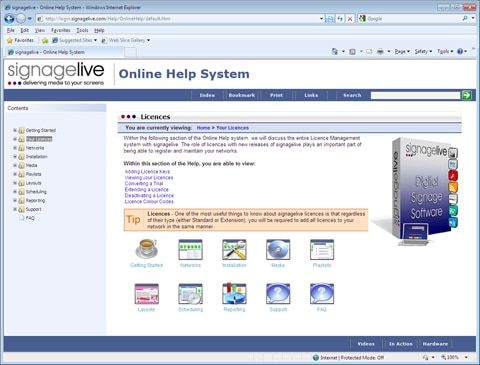Open the Licence Colour Codes link

coord(149,202)
